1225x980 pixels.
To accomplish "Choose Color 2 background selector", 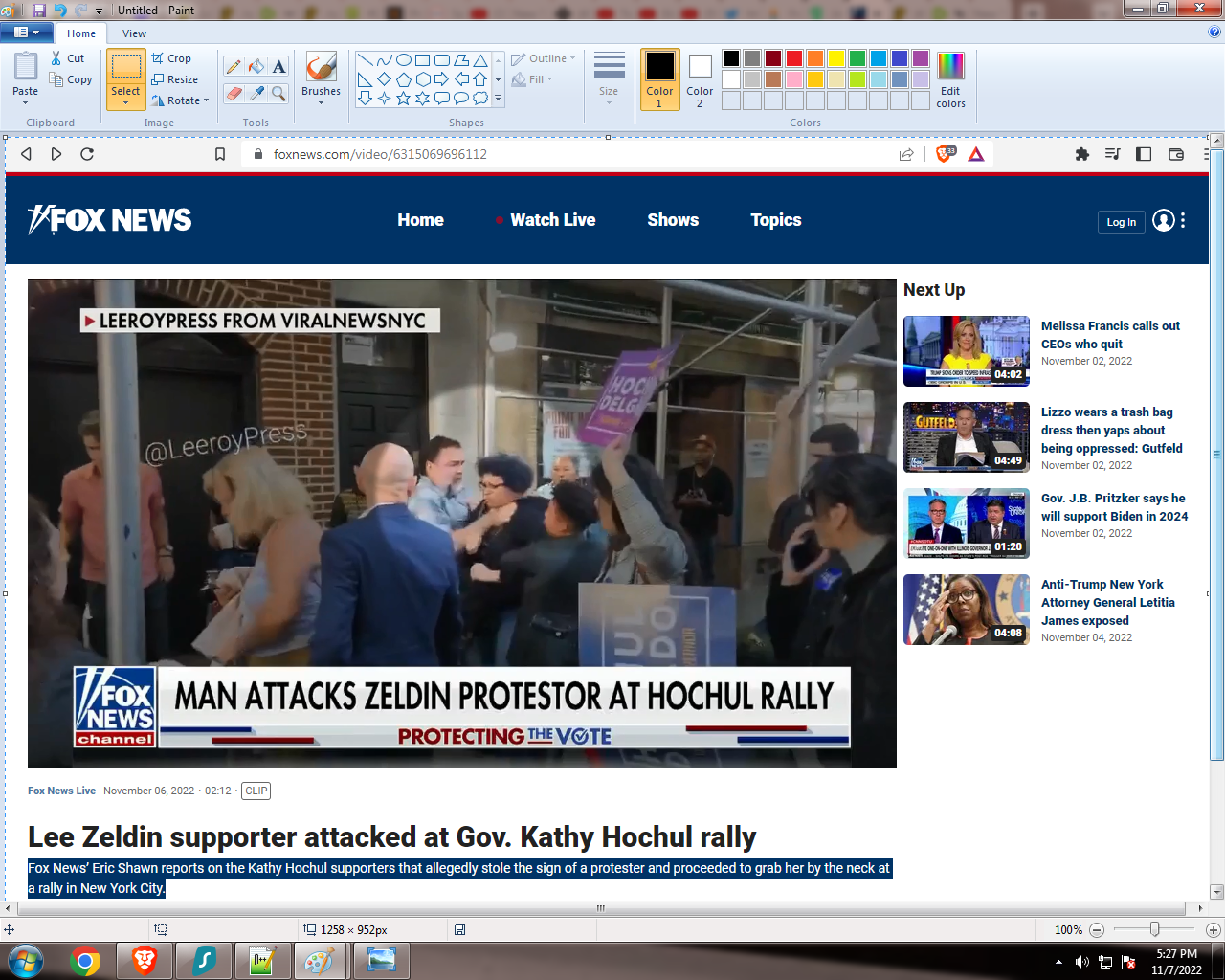I will pos(700,79).
